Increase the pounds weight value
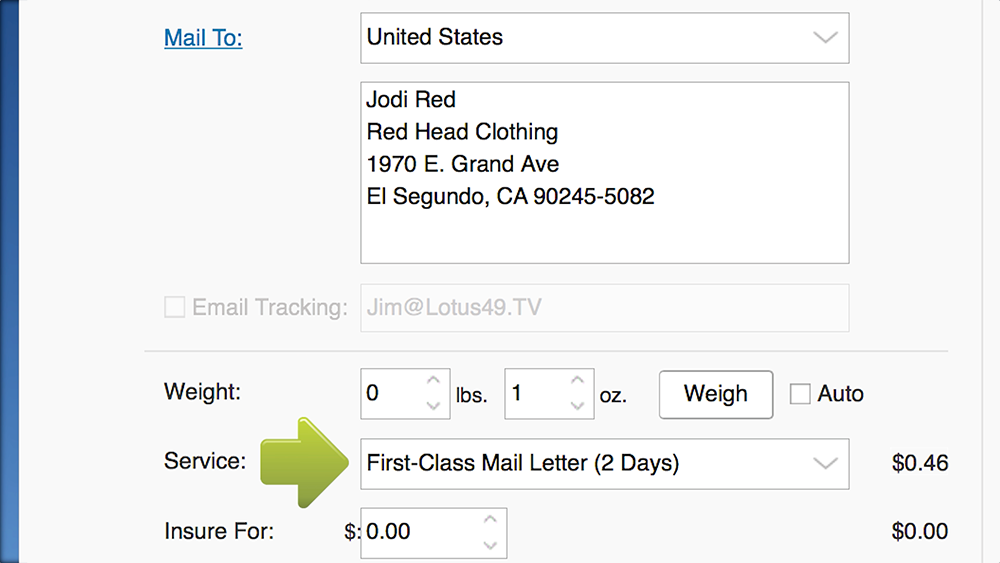Viewport: 1000px width, 563px height. [x=433, y=381]
